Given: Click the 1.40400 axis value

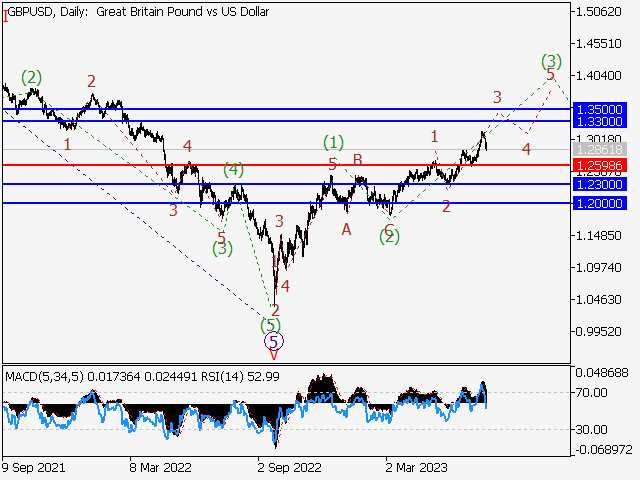Looking at the screenshot, I should (x=598, y=76).
